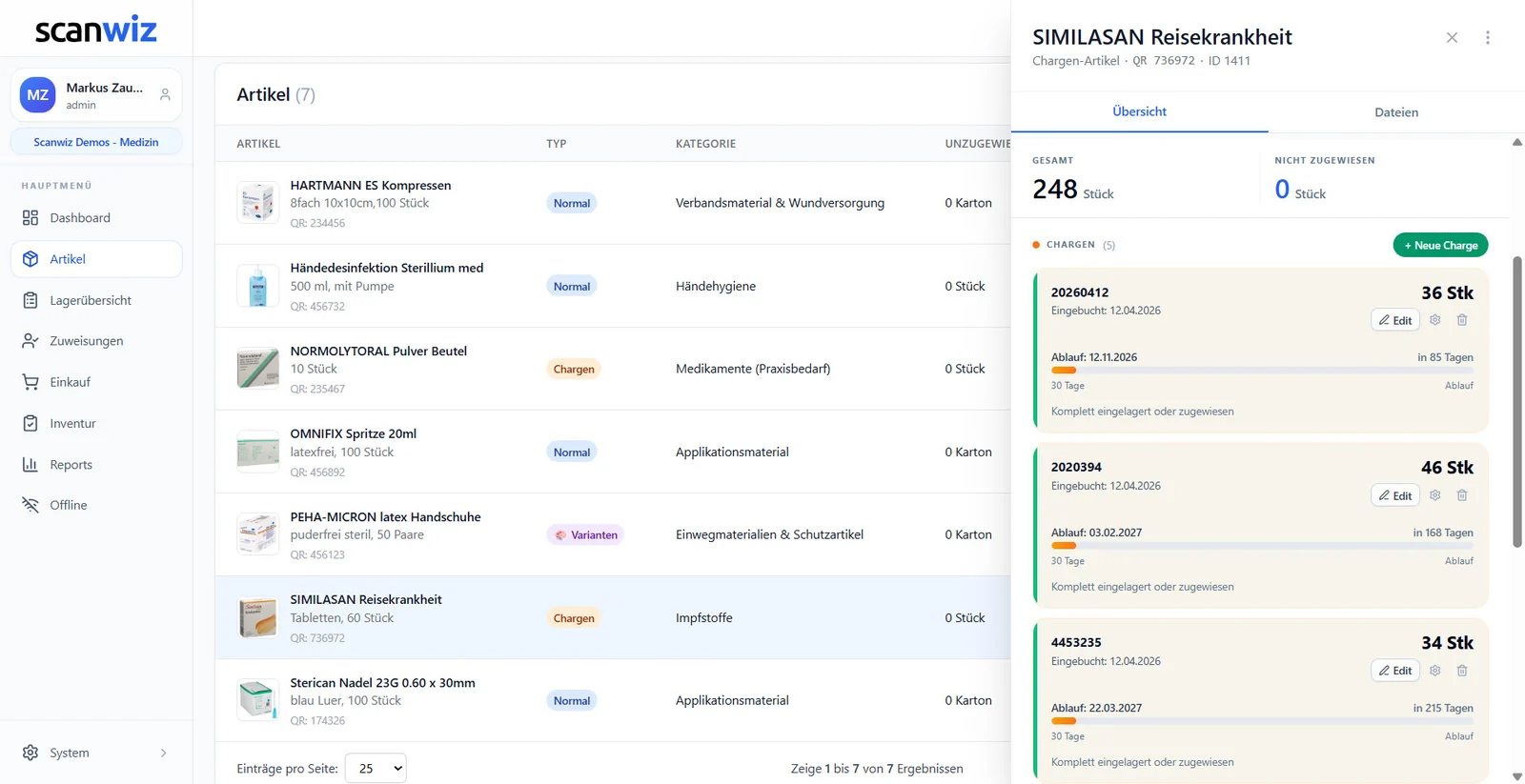Select Sterican Nadel 23G article name

click(383, 682)
